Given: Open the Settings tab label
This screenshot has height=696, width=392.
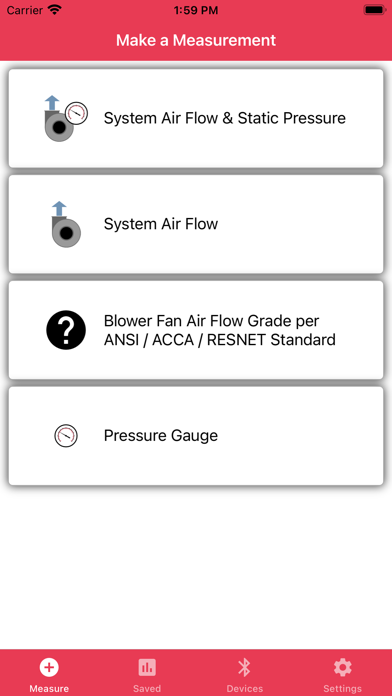Looking at the screenshot, I should click(343, 688).
